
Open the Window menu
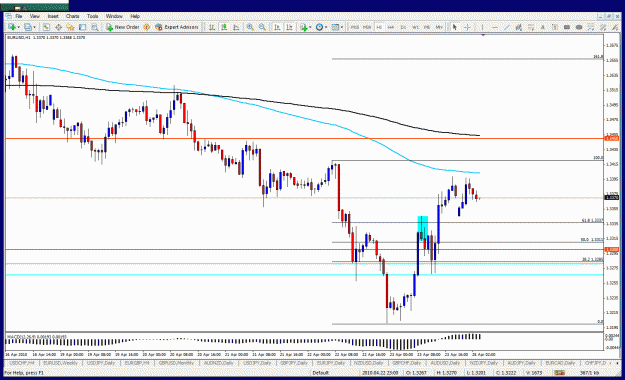coord(114,16)
